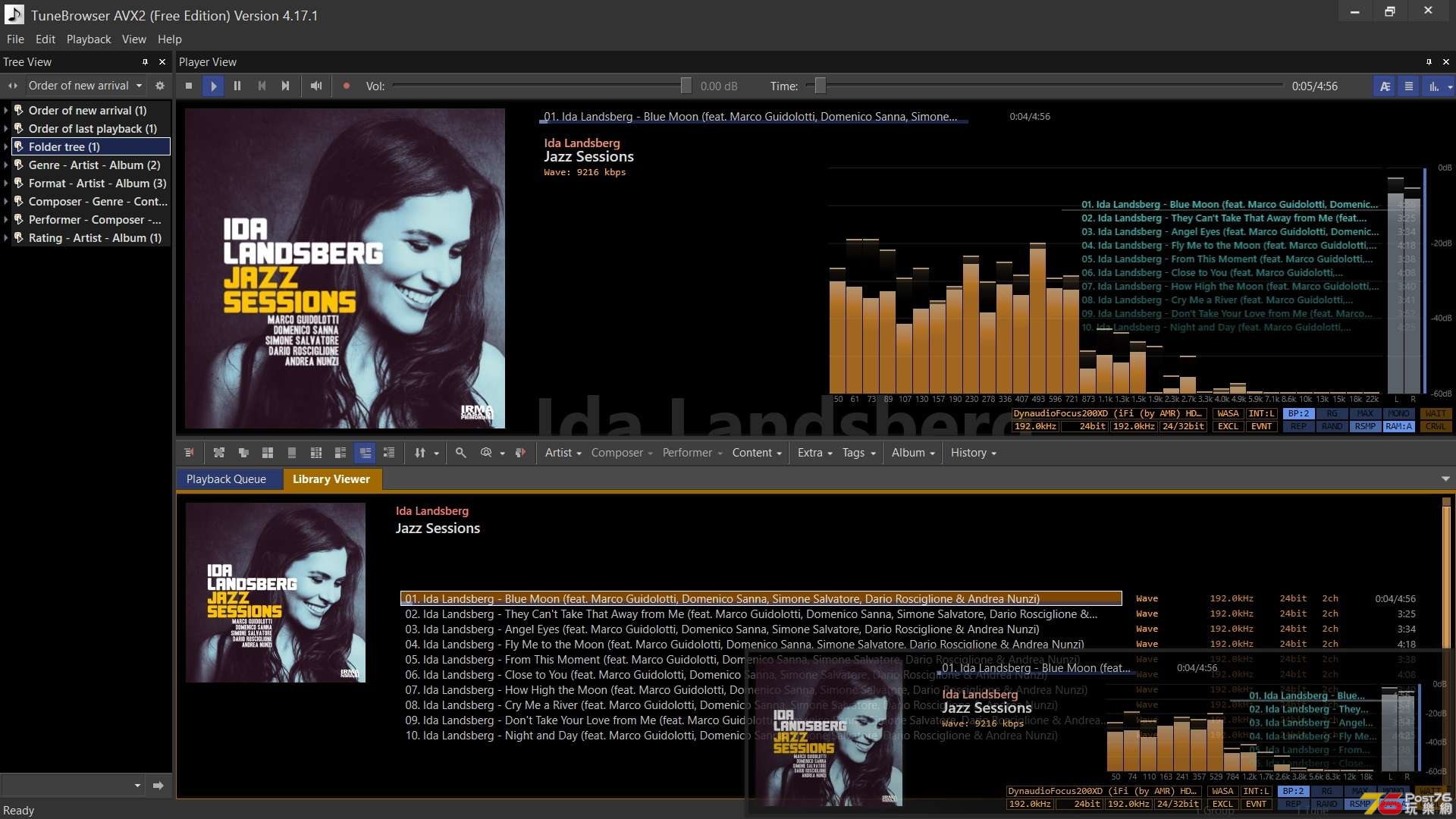The width and height of the screenshot is (1456, 819).
Task: Click the expand-arrows layout icon in library toolbar
Action: (219, 453)
